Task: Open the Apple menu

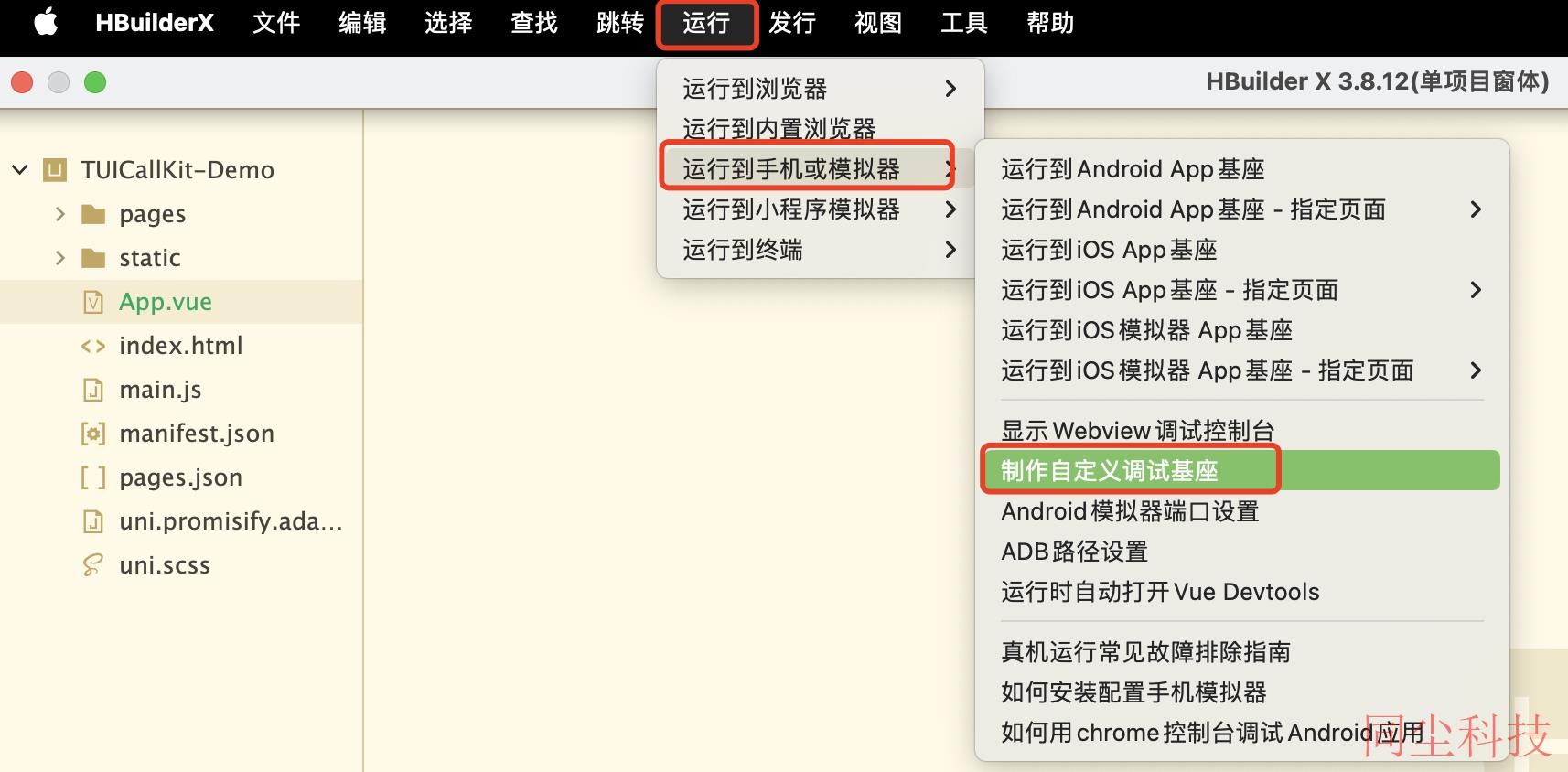Action: [x=46, y=23]
